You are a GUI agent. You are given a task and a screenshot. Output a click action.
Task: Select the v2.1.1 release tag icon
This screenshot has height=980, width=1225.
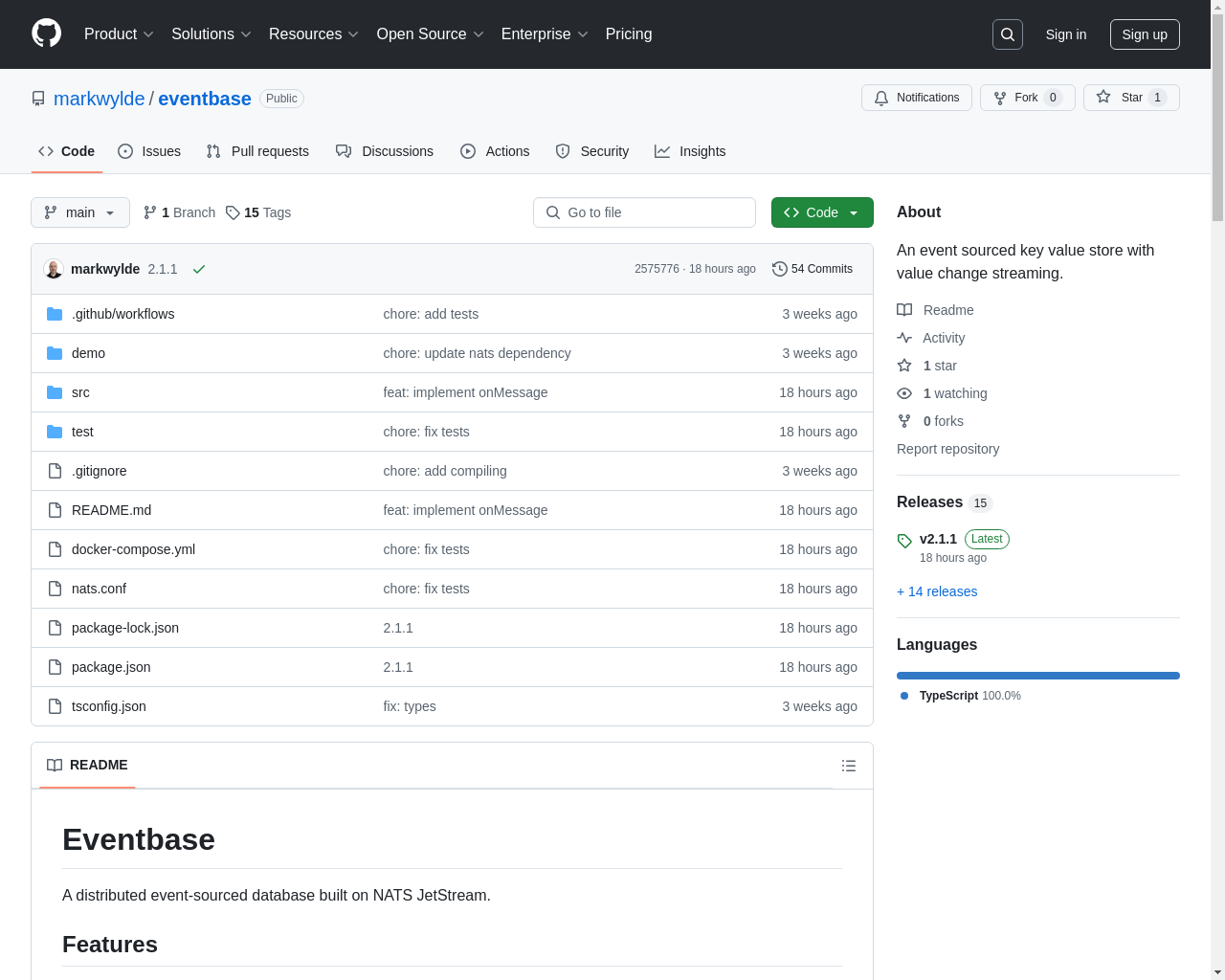pyautogui.click(x=904, y=541)
